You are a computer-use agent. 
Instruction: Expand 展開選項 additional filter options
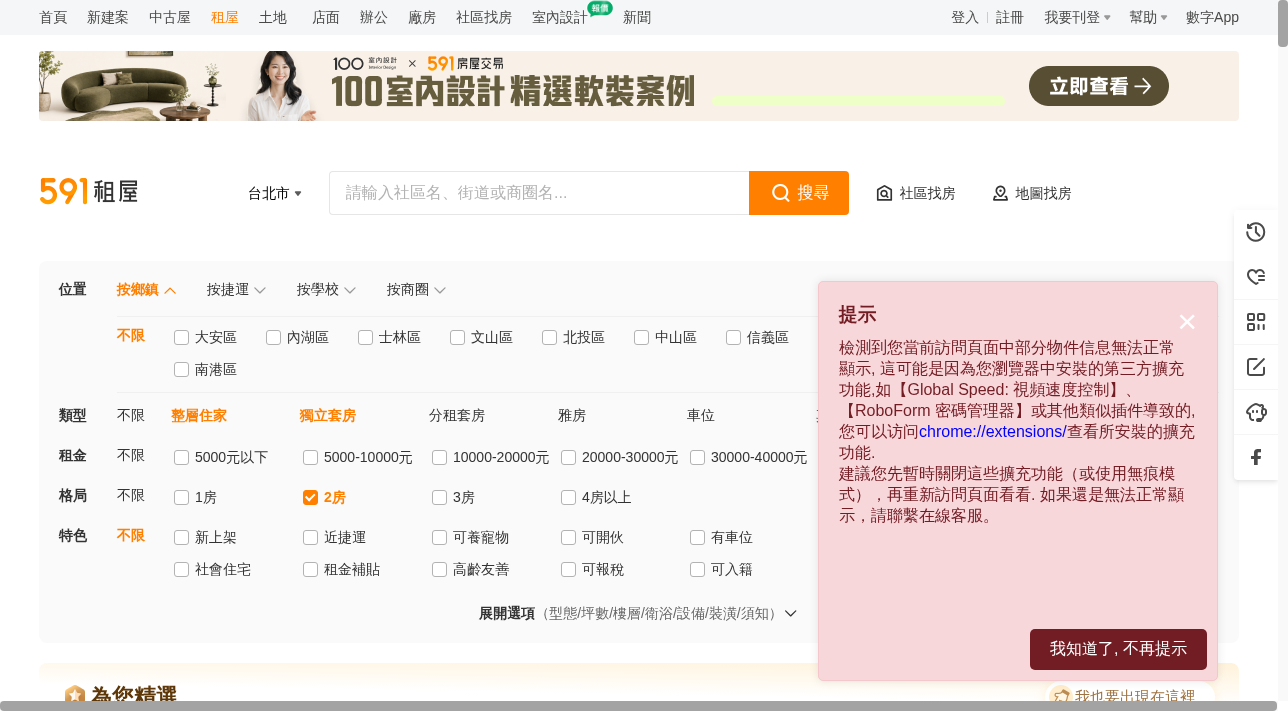[x=638, y=613]
